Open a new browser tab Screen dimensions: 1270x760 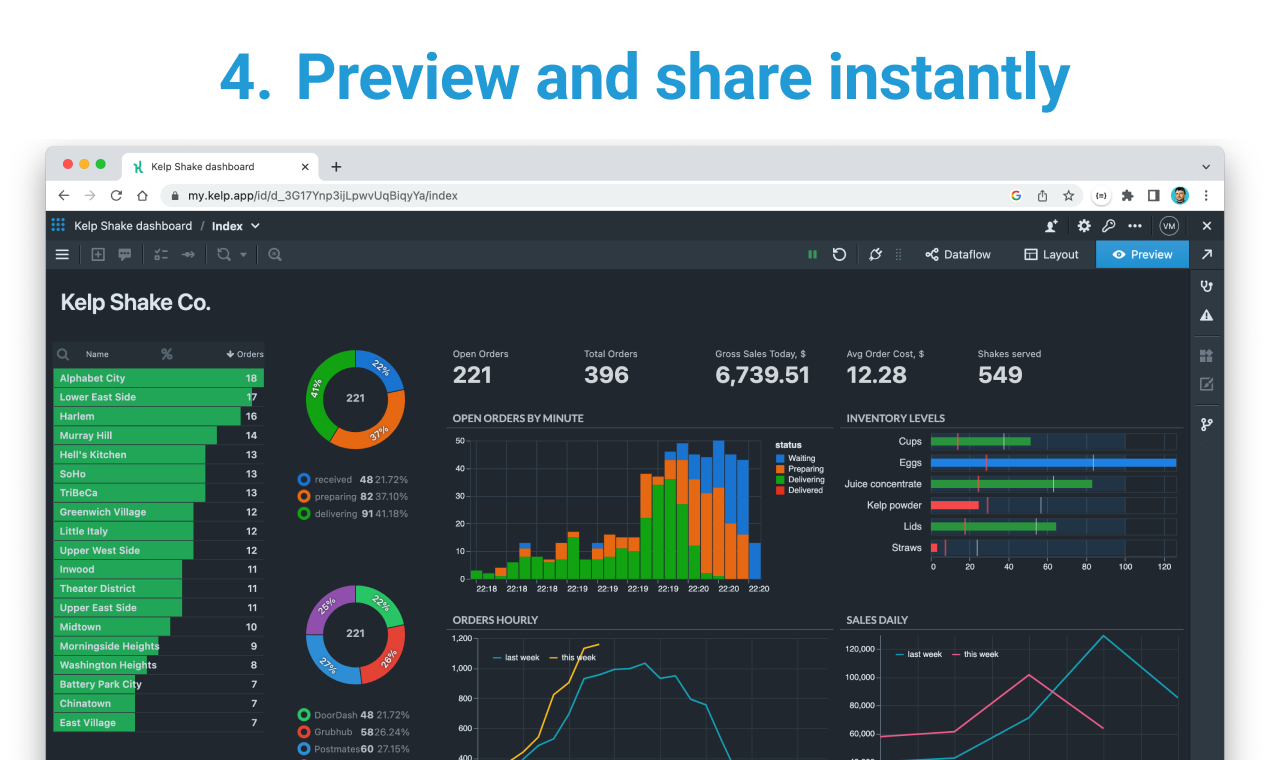pos(336,167)
